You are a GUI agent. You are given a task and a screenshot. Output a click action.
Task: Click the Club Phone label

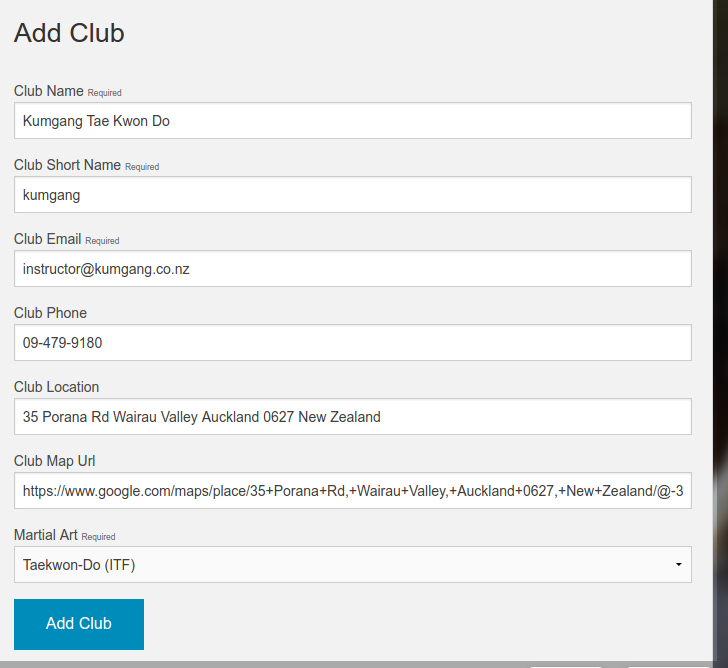[50, 313]
